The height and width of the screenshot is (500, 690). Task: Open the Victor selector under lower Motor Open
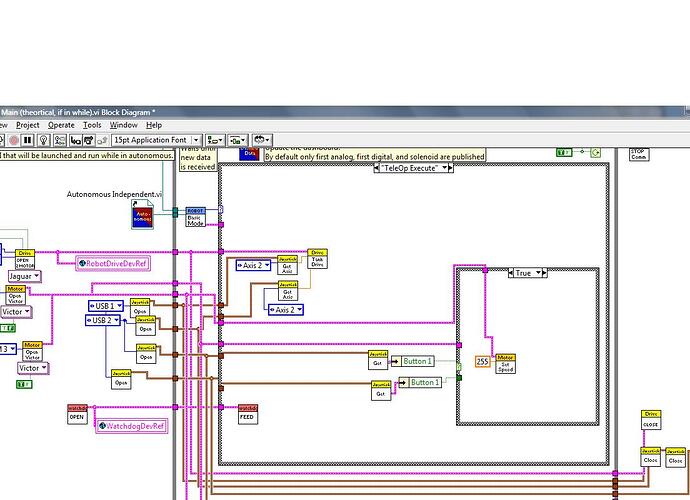(33, 368)
